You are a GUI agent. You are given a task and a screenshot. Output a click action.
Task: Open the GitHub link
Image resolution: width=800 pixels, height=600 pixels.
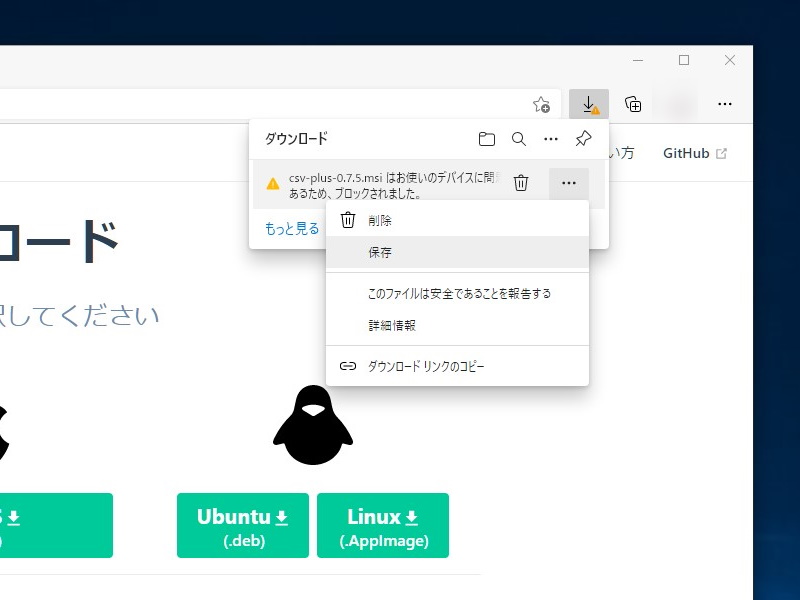(x=688, y=153)
